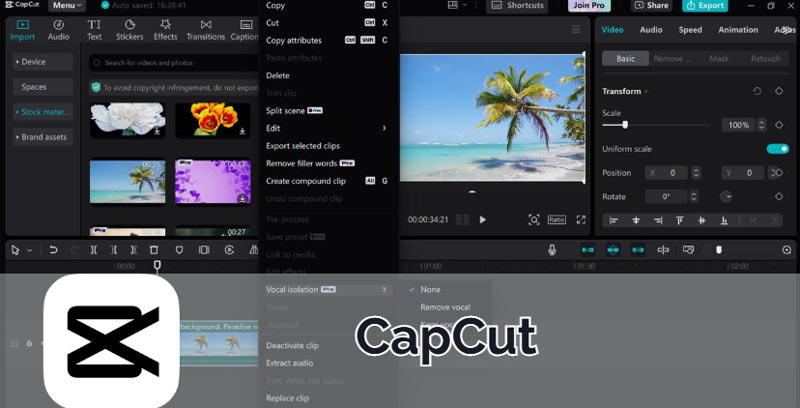
Task: Click the rotation dial knob
Action: pos(726,196)
